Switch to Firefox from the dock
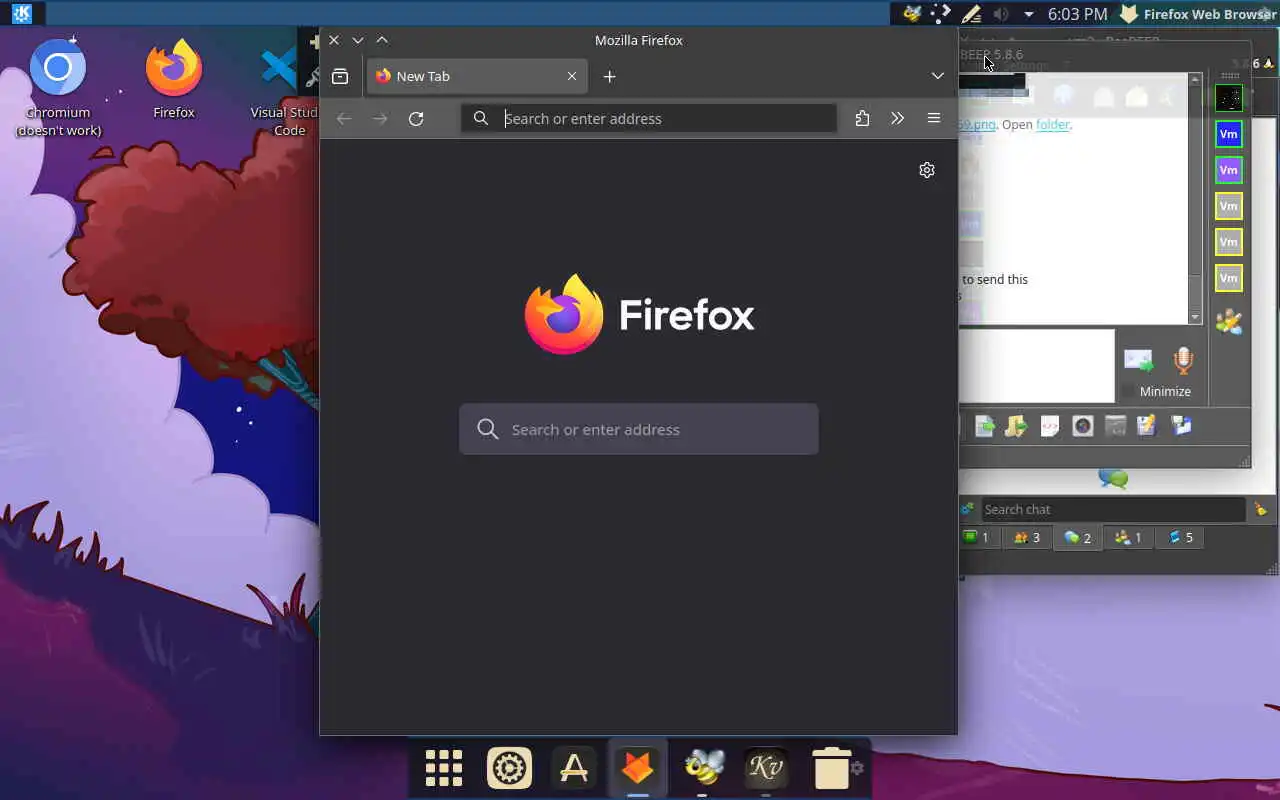1280x800 pixels. click(638, 768)
